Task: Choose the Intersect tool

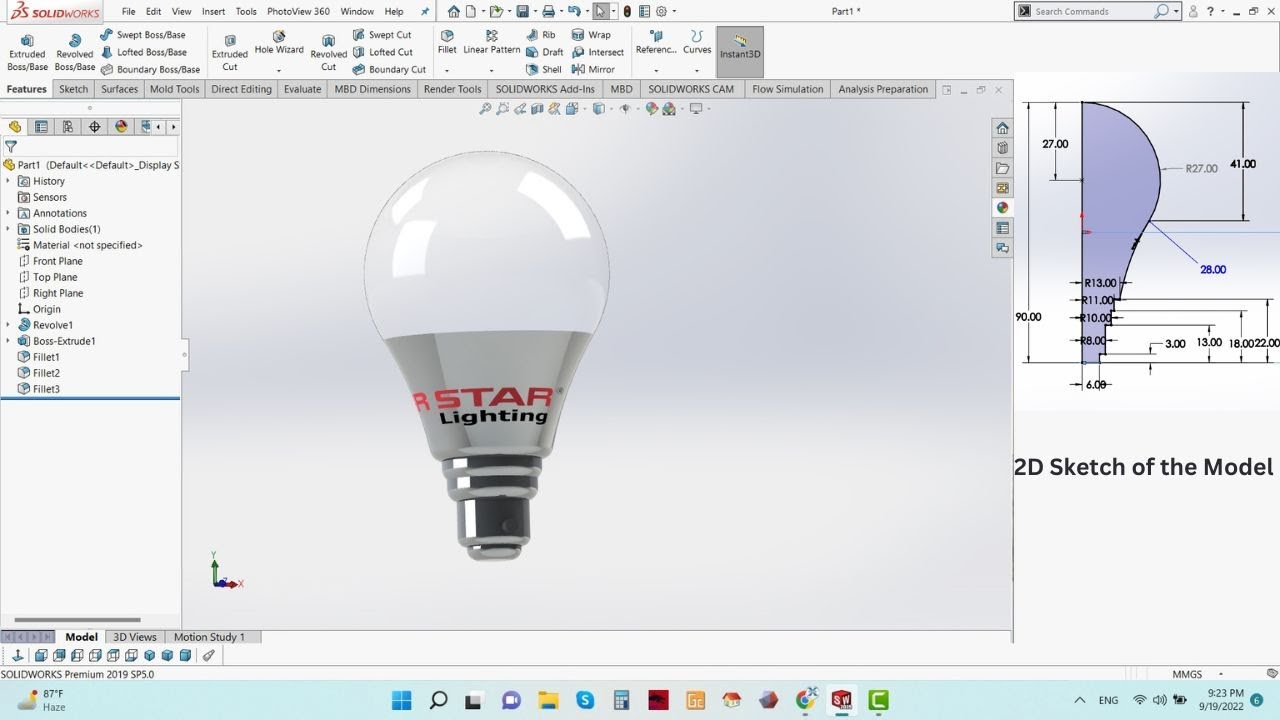Action: click(x=598, y=52)
